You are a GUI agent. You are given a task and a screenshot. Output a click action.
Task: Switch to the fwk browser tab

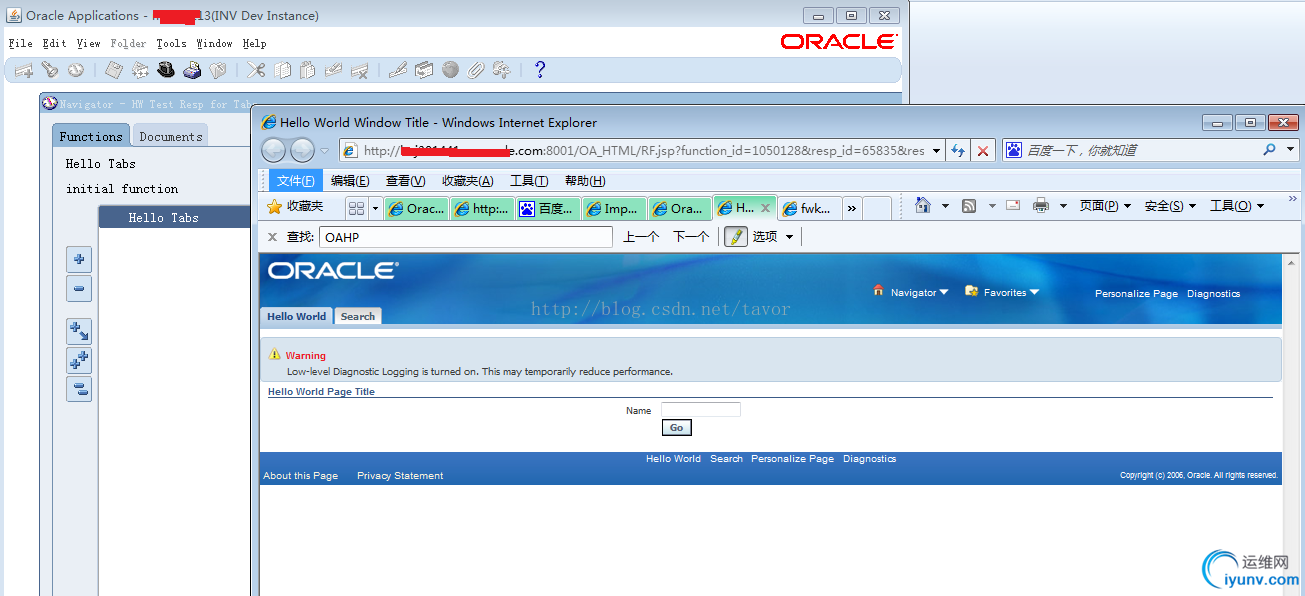point(808,208)
